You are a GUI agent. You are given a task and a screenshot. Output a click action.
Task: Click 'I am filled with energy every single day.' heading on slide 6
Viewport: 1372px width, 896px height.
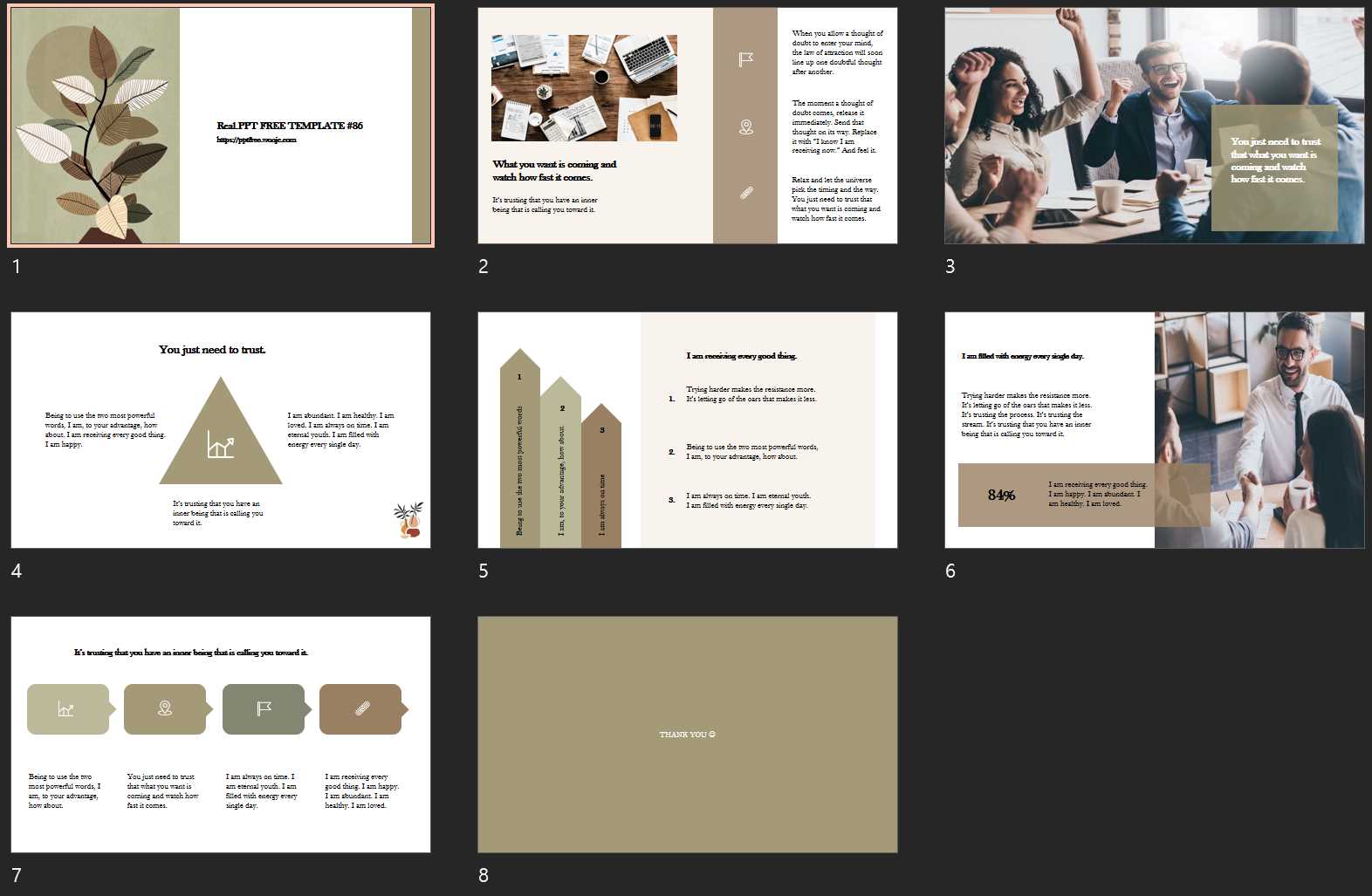(1022, 356)
